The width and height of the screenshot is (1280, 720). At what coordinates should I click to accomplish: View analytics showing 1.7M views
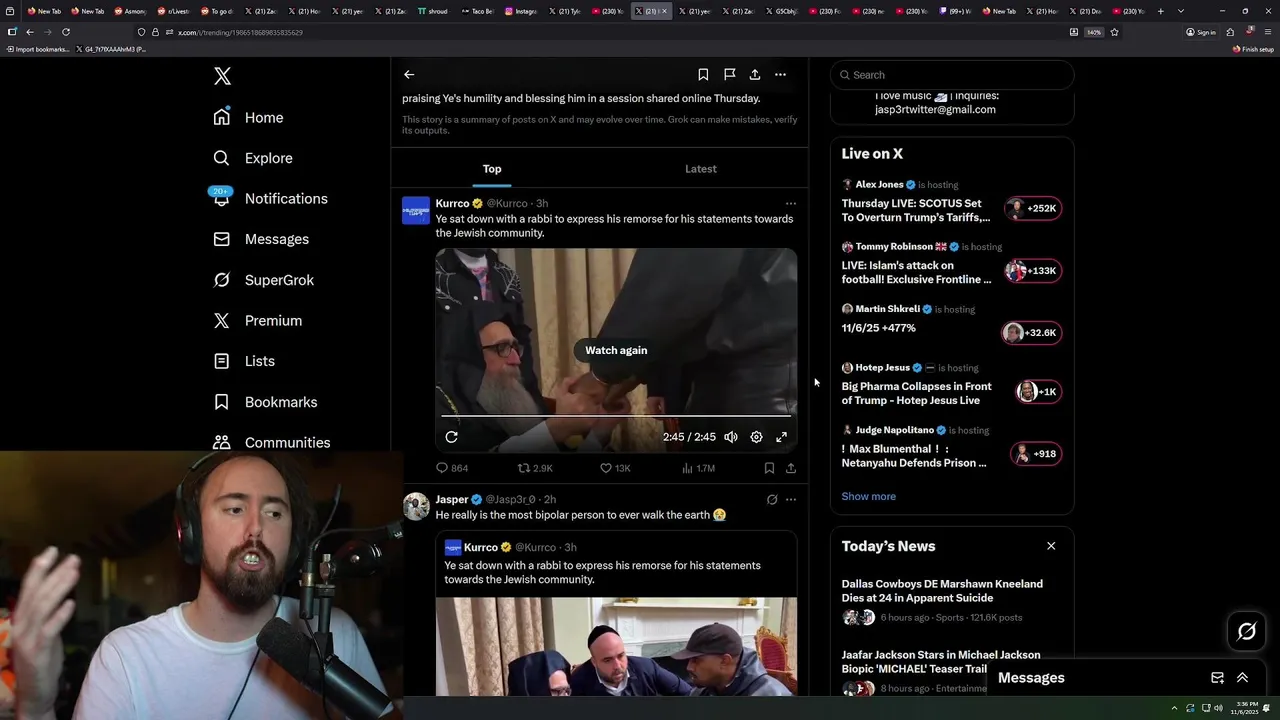pyautogui.click(x=698, y=468)
